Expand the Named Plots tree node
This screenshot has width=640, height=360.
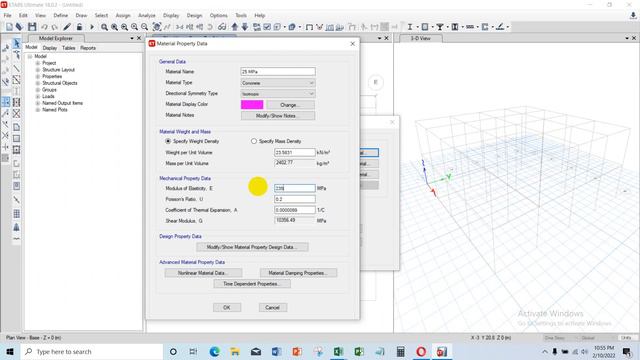click(x=38, y=110)
